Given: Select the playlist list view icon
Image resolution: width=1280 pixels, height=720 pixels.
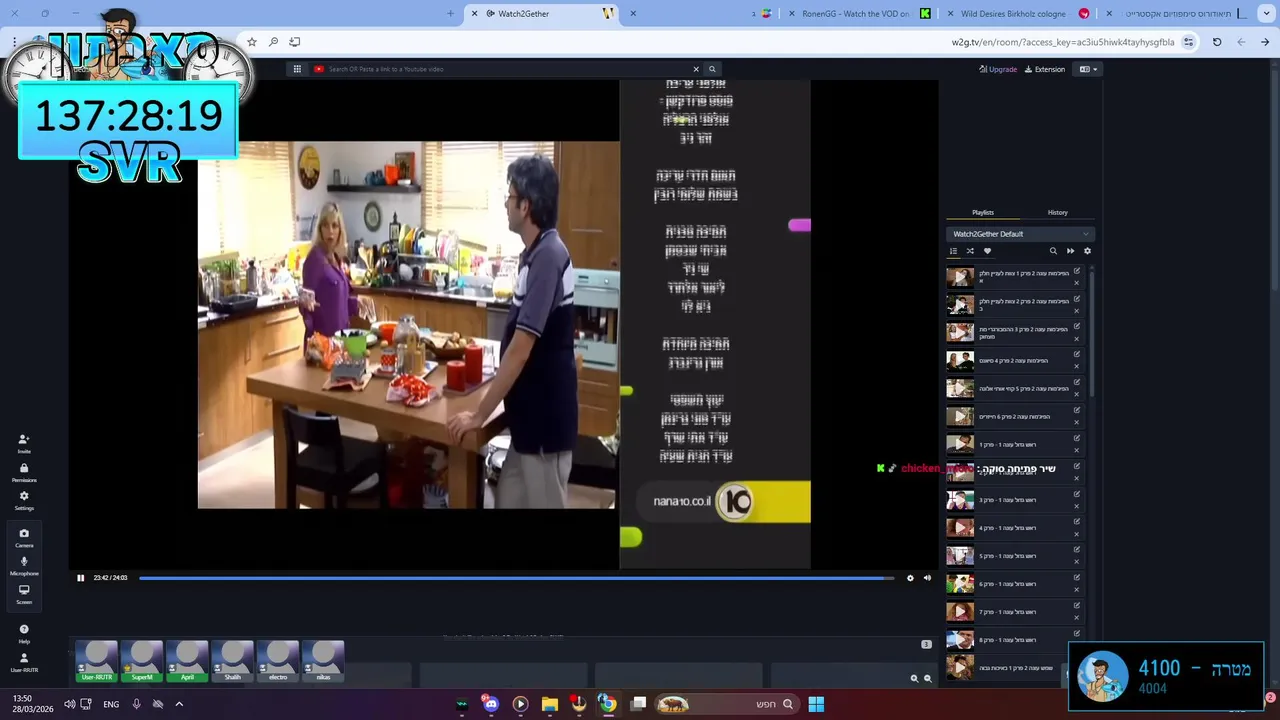Looking at the screenshot, I should [953, 251].
